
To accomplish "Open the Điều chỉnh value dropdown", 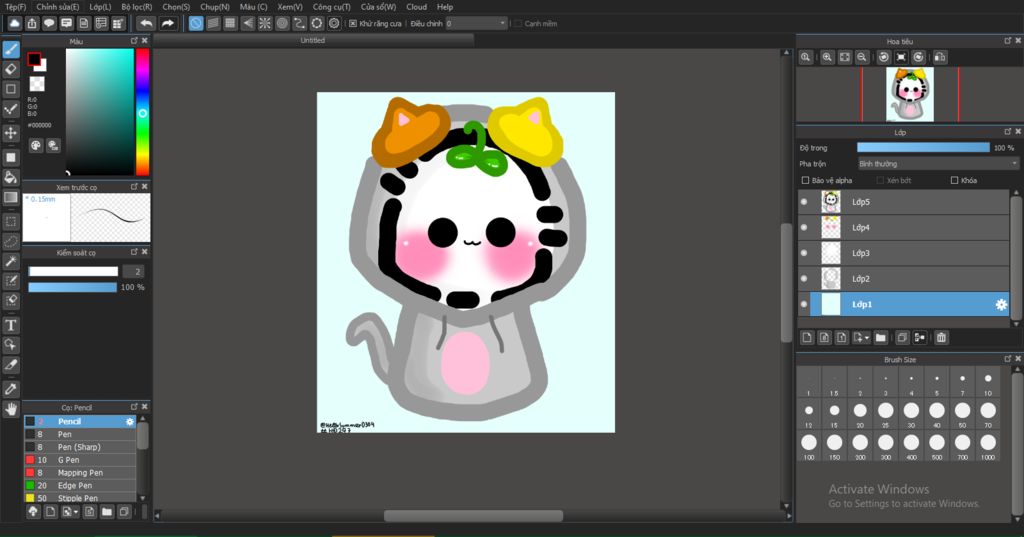I will click(476, 24).
